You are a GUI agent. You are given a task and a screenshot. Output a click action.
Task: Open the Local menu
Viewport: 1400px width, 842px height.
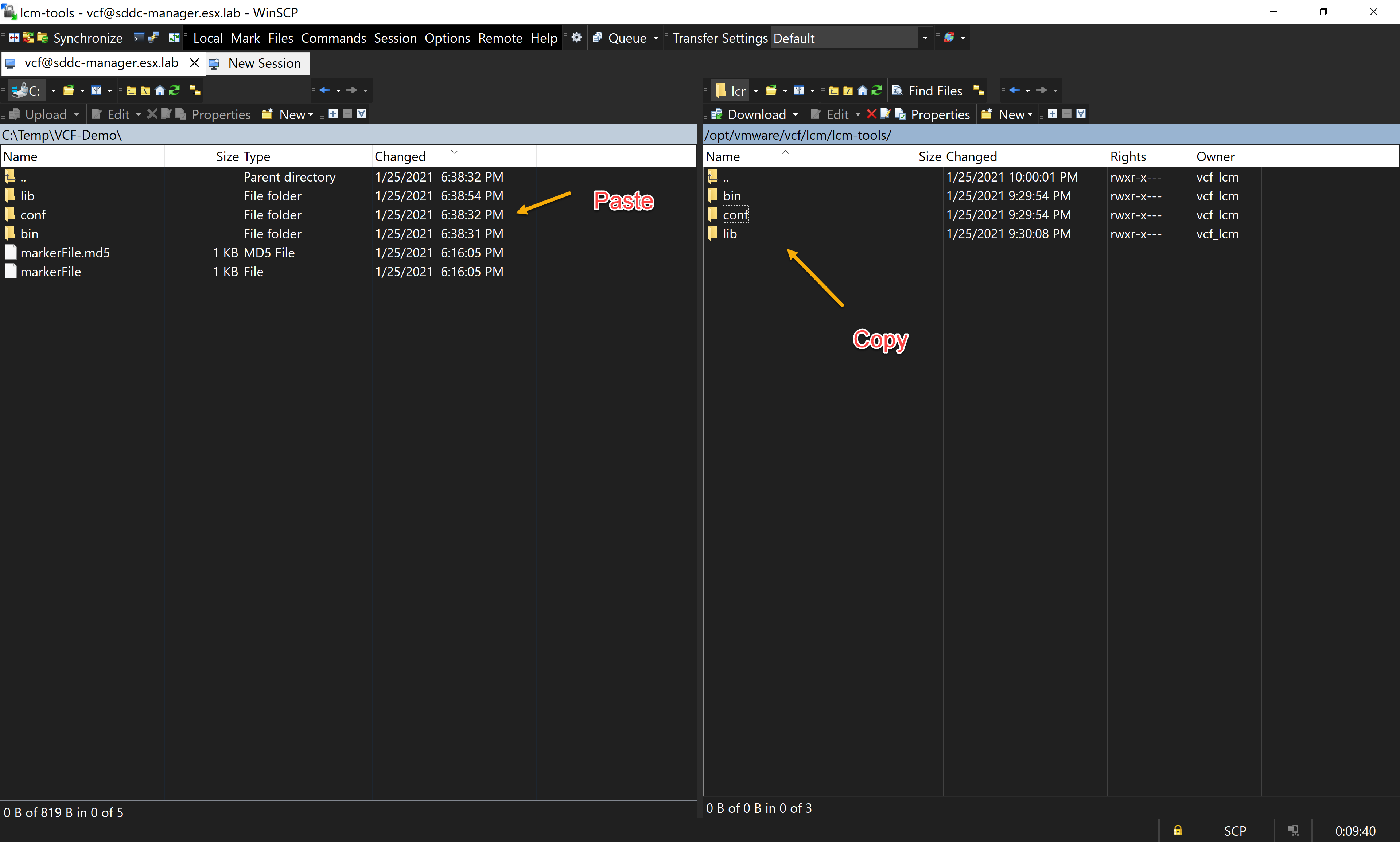[x=208, y=38]
